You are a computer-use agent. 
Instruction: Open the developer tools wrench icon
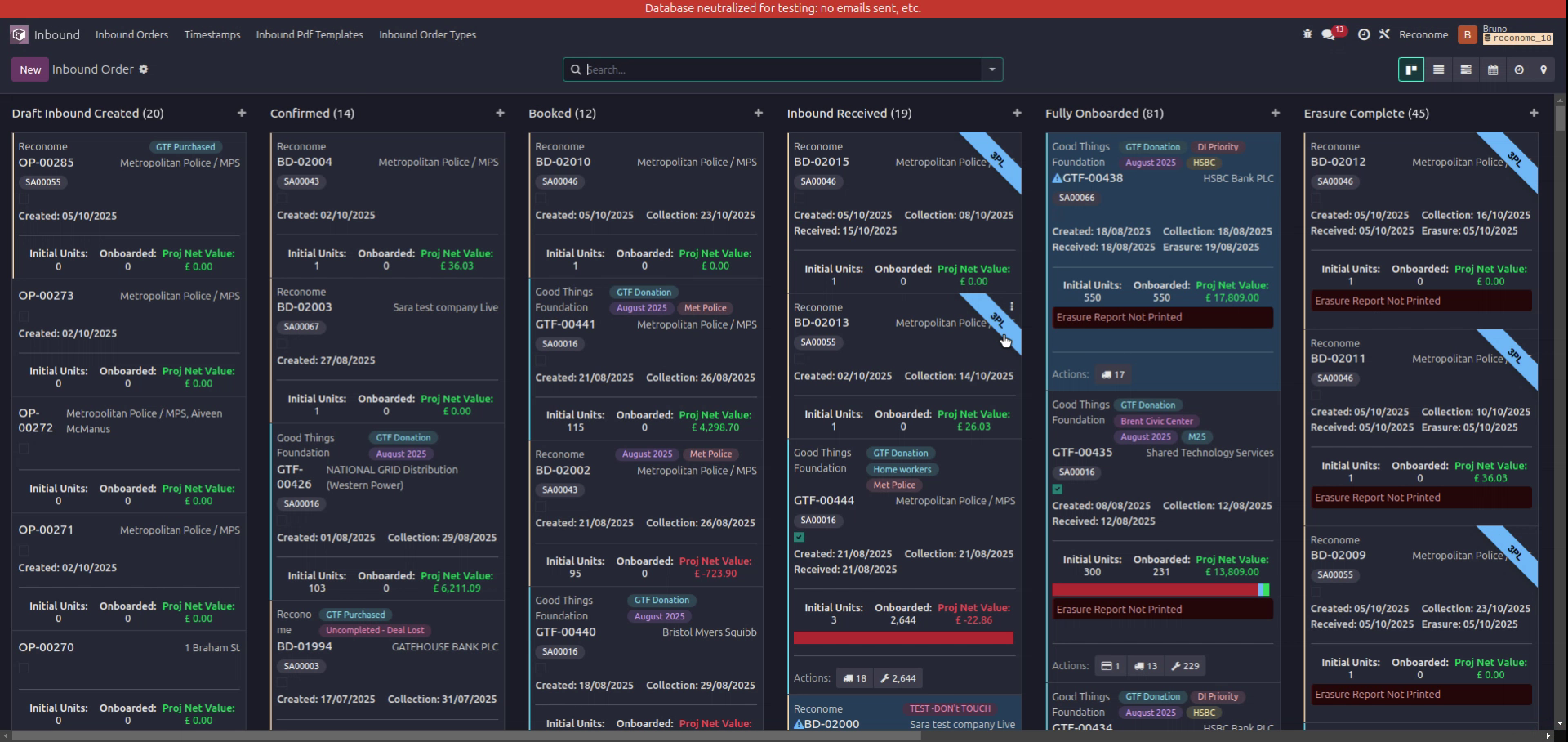[x=1386, y=34]
